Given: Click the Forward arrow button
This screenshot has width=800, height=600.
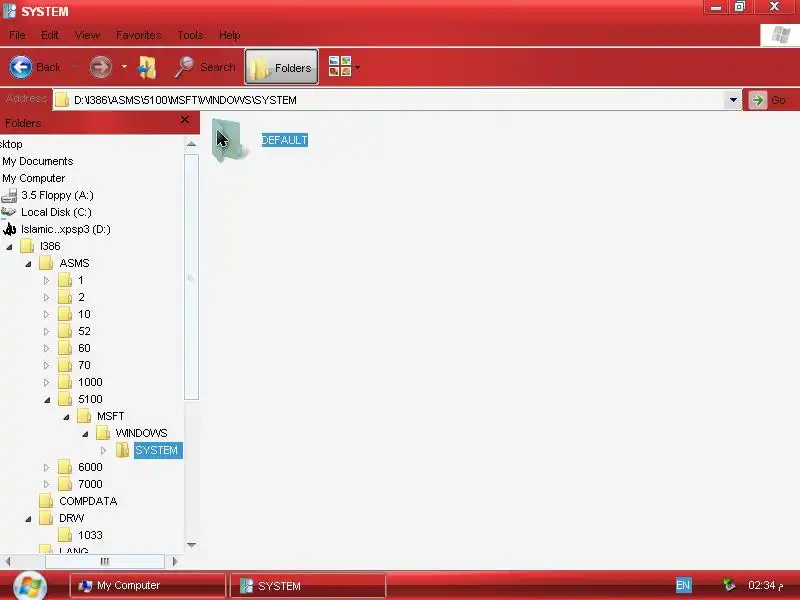Looking at the screenshot, I should (x=101, y=67).
